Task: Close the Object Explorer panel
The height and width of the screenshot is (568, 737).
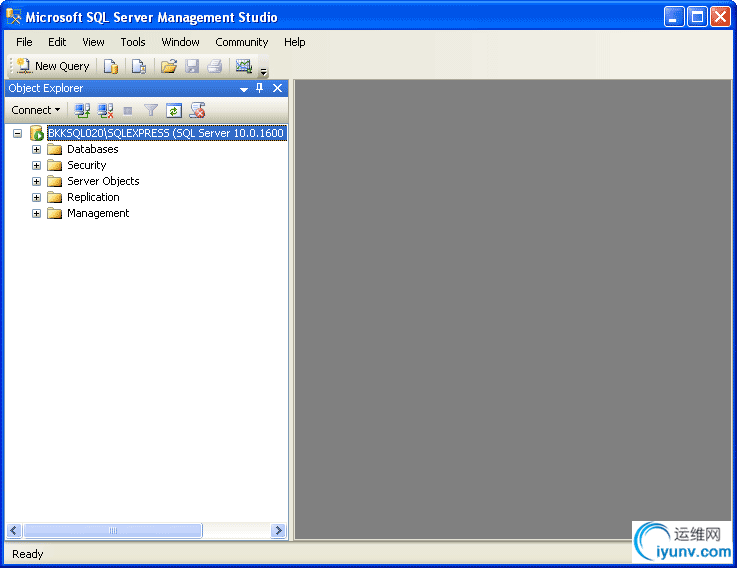Action: coord(277,88)
